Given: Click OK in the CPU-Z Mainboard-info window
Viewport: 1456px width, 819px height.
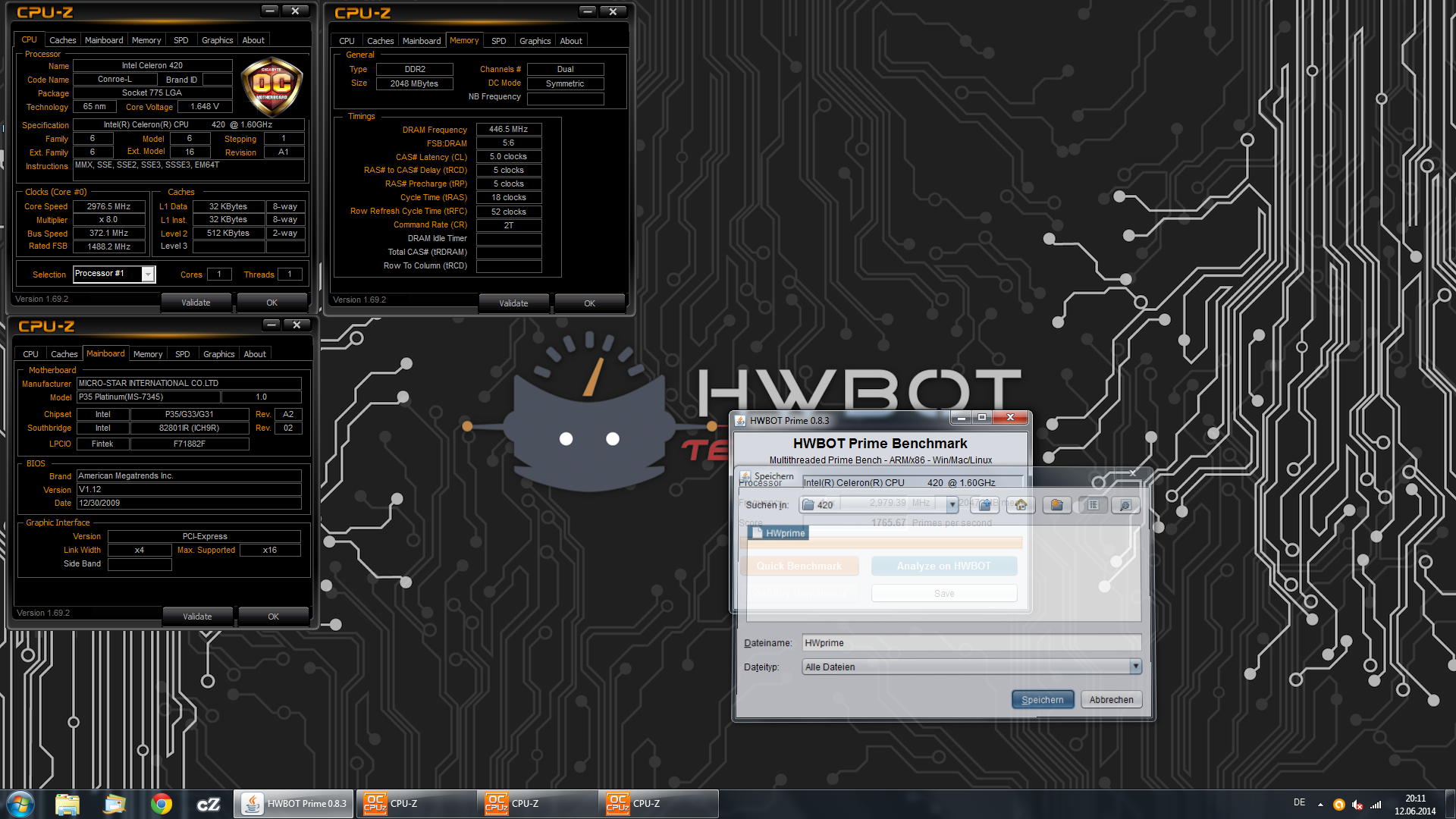Looking at the screenshot, I should (x=273, y=617).
